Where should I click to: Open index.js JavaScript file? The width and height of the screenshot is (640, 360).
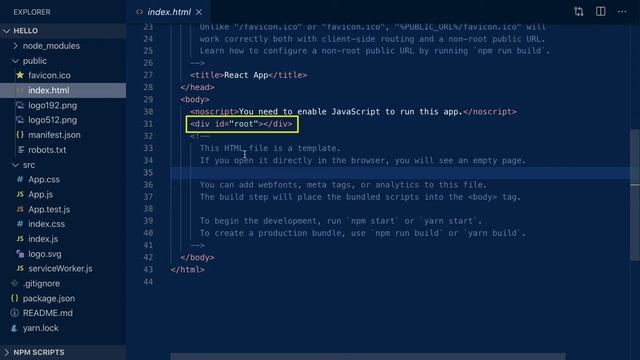click(x=63, y=239)
